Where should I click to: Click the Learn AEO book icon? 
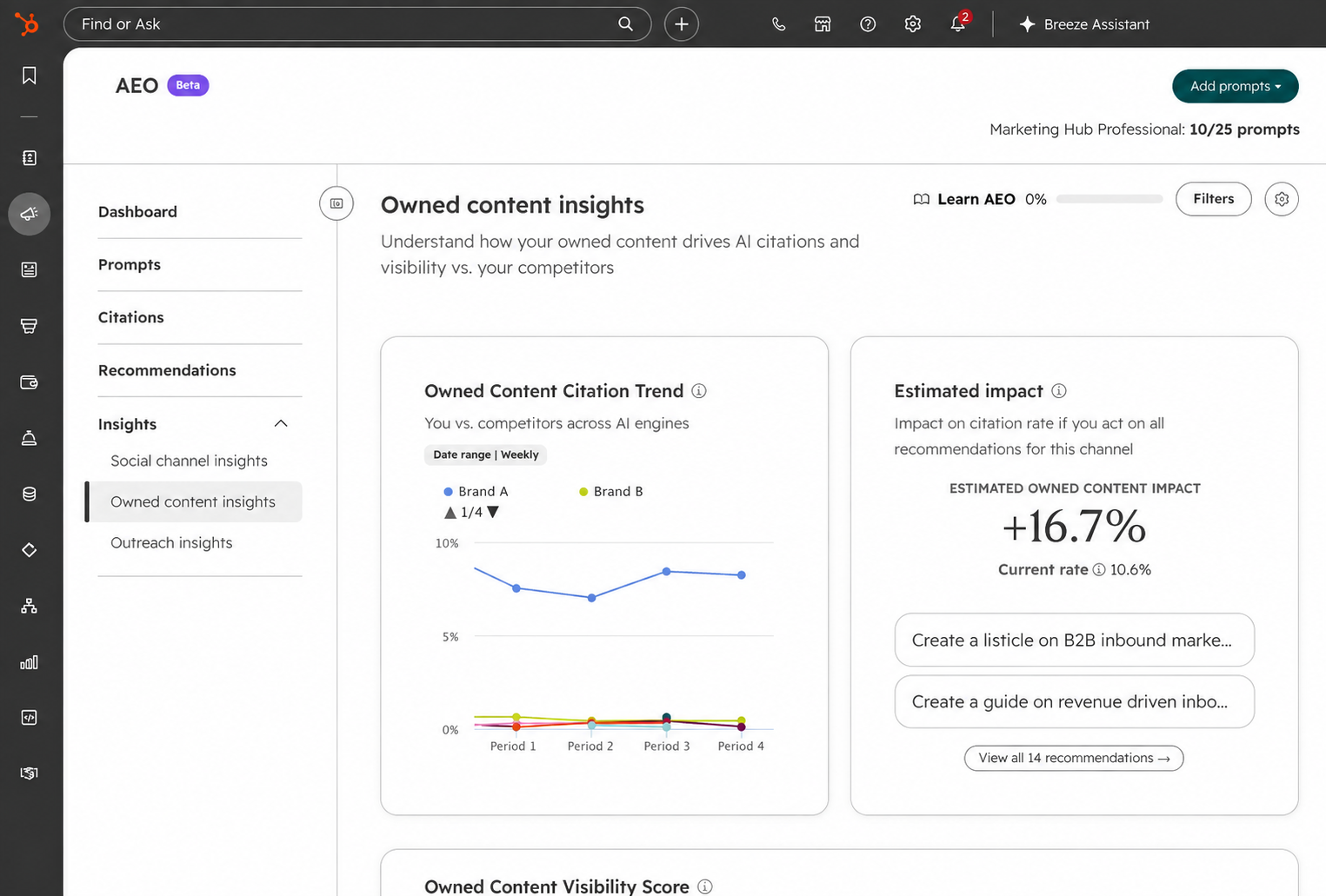point(922,199)
